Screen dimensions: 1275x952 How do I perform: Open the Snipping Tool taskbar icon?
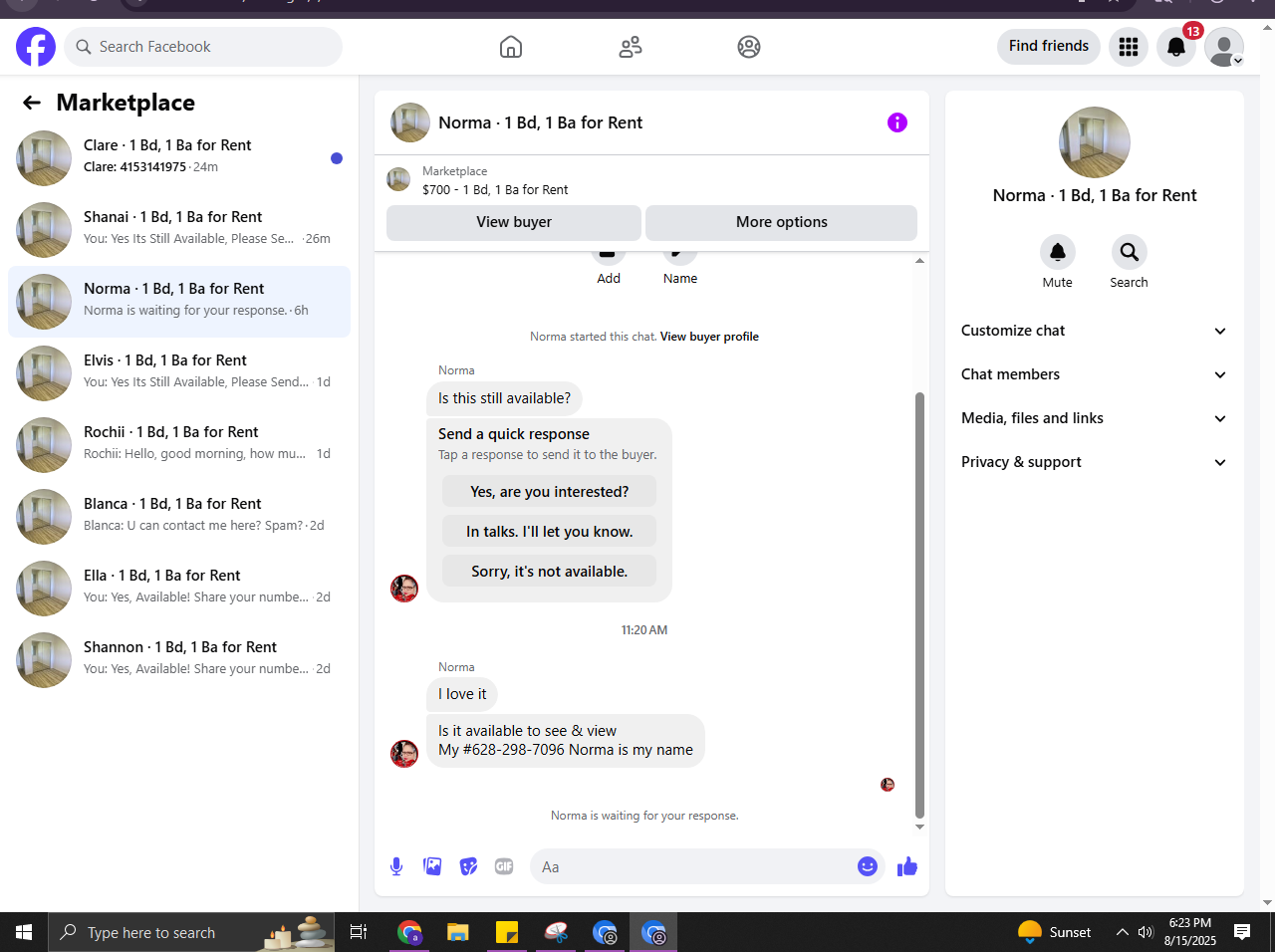[556, 932]
